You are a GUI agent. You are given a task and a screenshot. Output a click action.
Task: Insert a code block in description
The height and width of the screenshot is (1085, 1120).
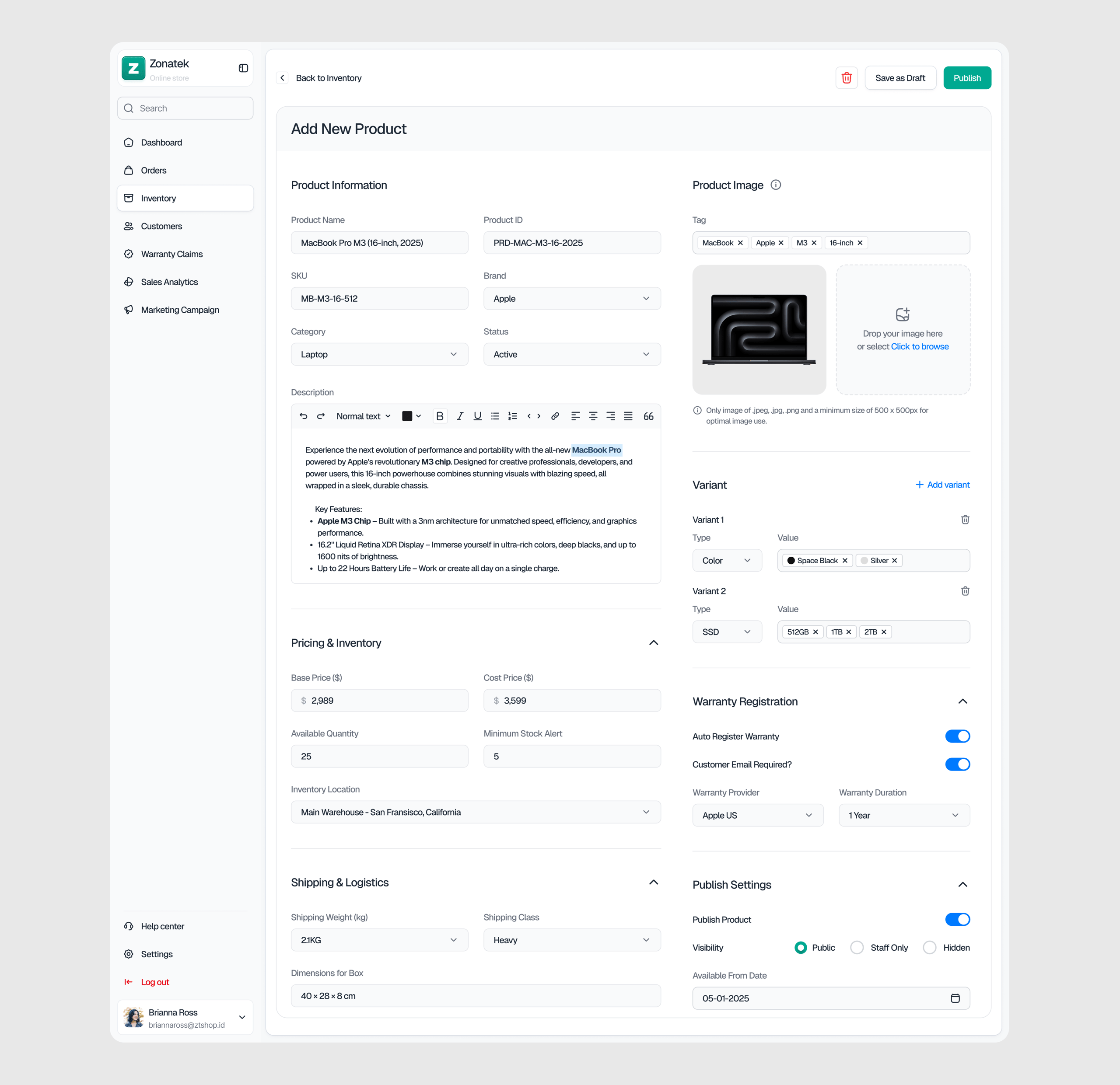coord(534,416)
